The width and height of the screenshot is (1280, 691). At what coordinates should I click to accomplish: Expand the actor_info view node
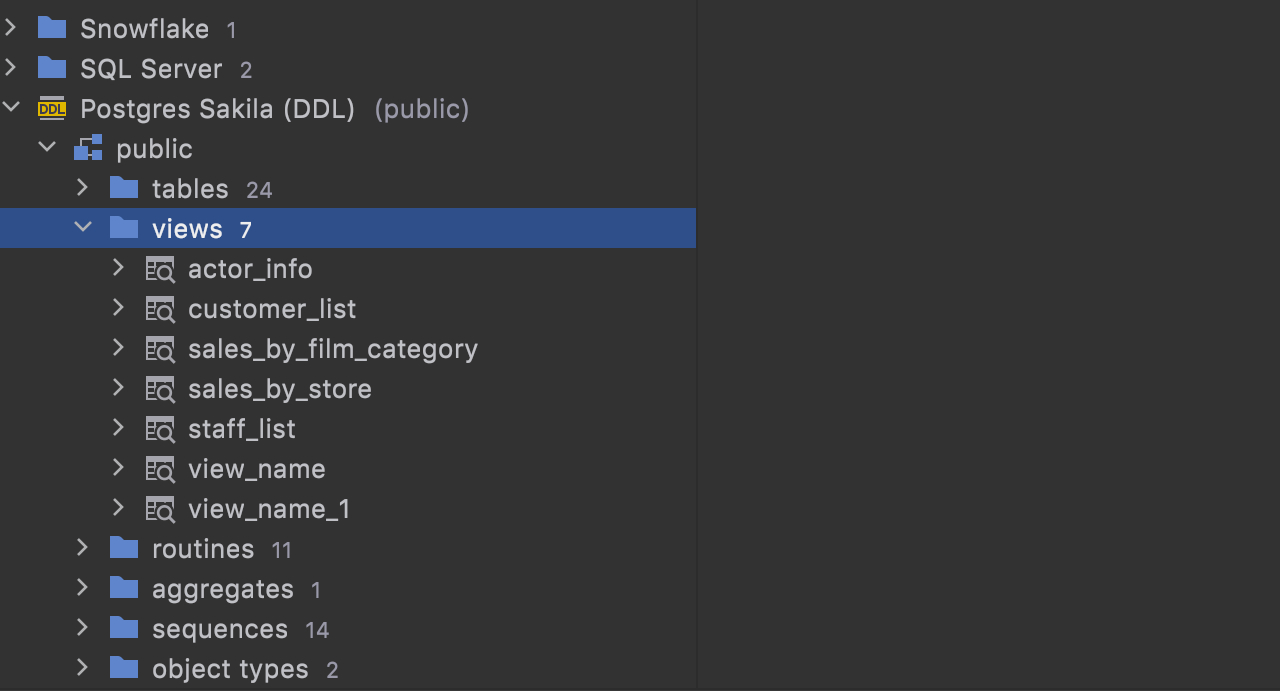(x=118, y=268)
